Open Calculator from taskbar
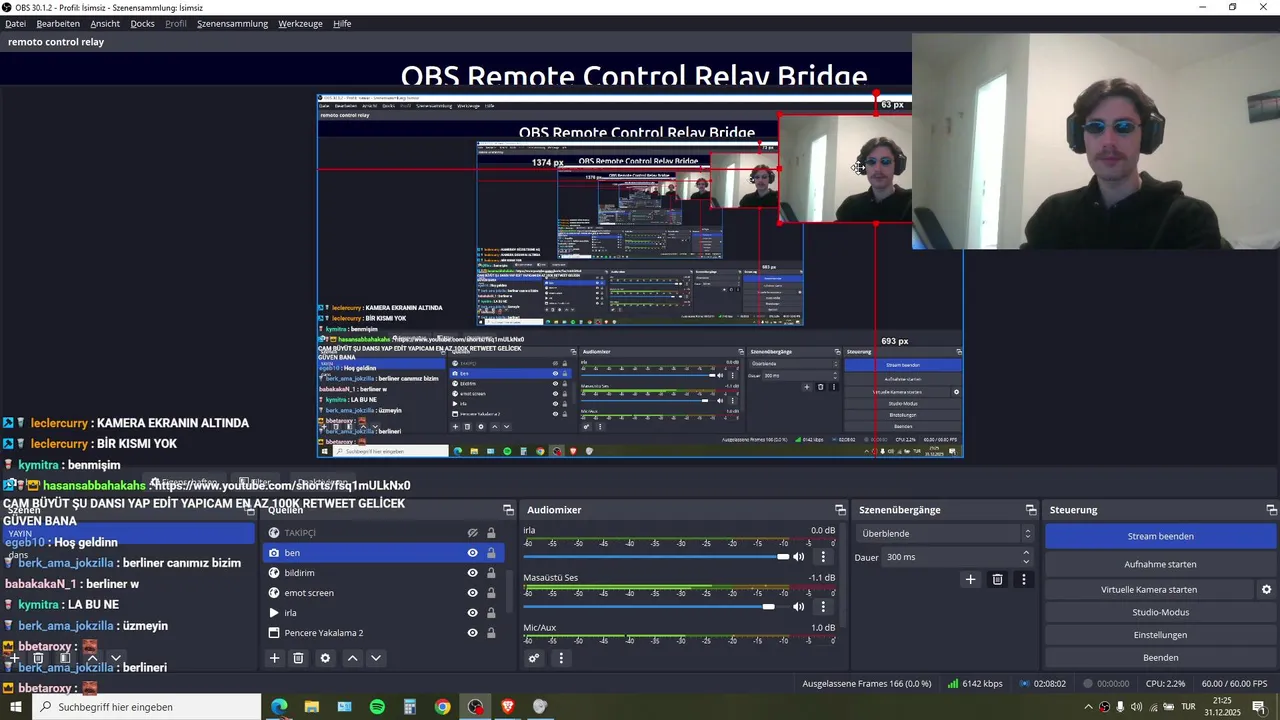This screenshot has height=720, width=1280. (x=410, y=707)
